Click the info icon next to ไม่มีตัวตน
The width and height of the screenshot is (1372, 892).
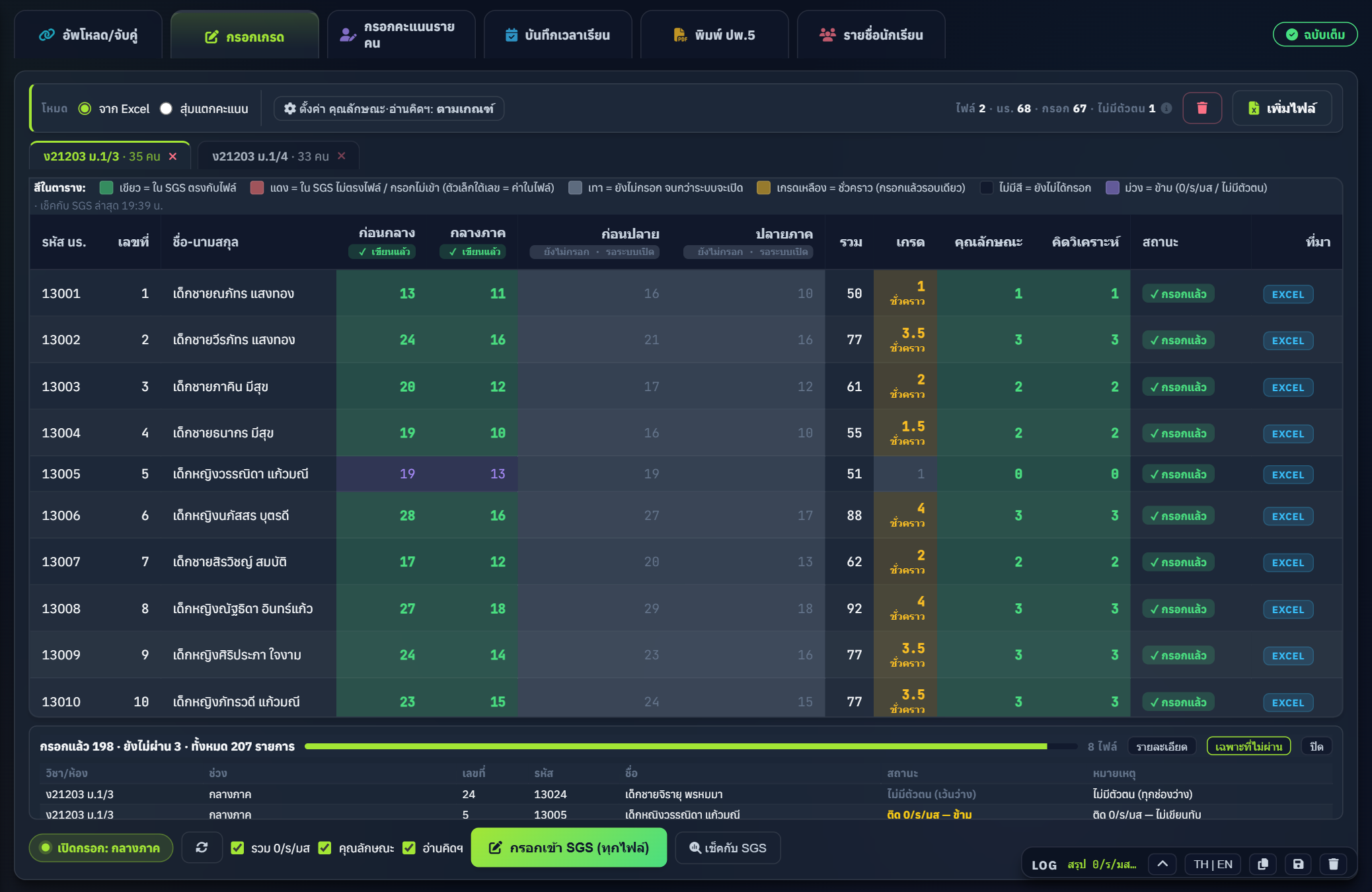(1166, 108)
